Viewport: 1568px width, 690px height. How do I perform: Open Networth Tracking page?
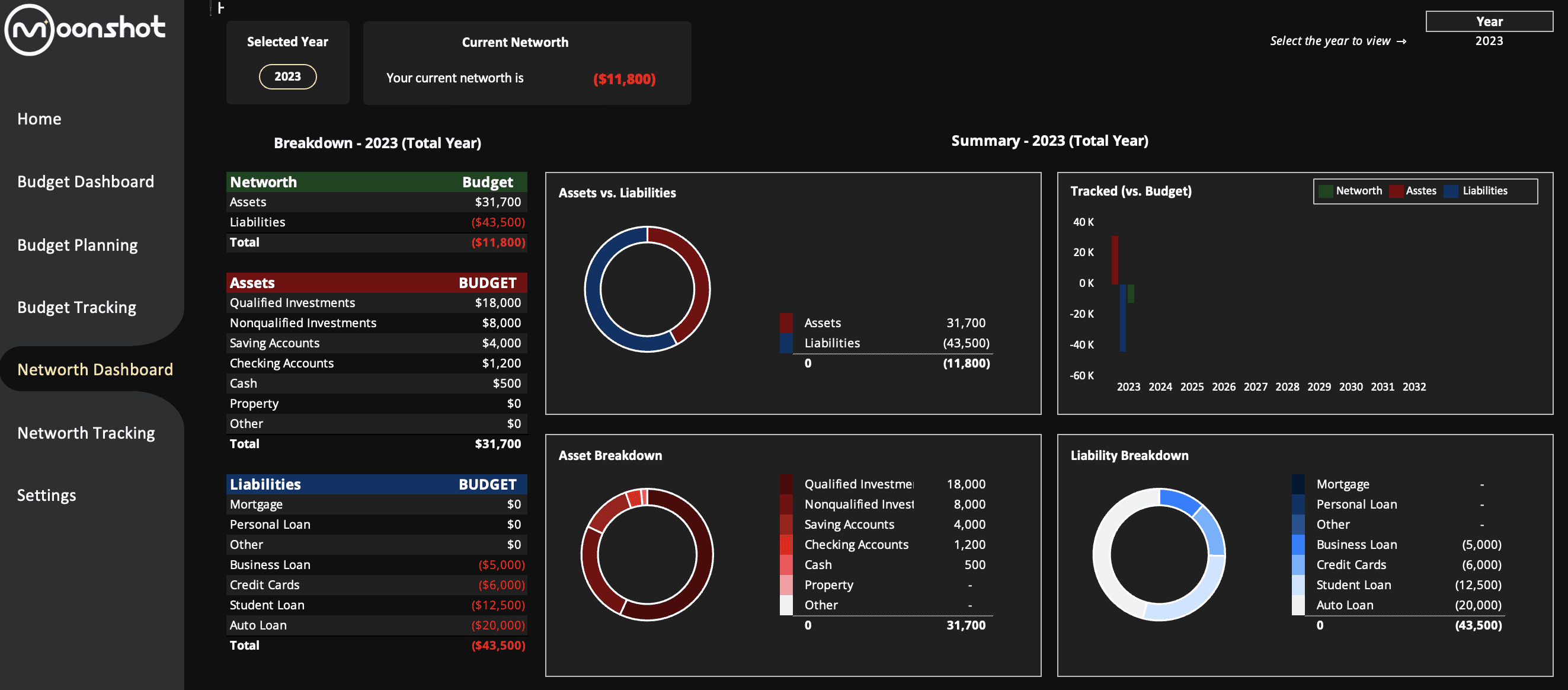coord(86,433)
